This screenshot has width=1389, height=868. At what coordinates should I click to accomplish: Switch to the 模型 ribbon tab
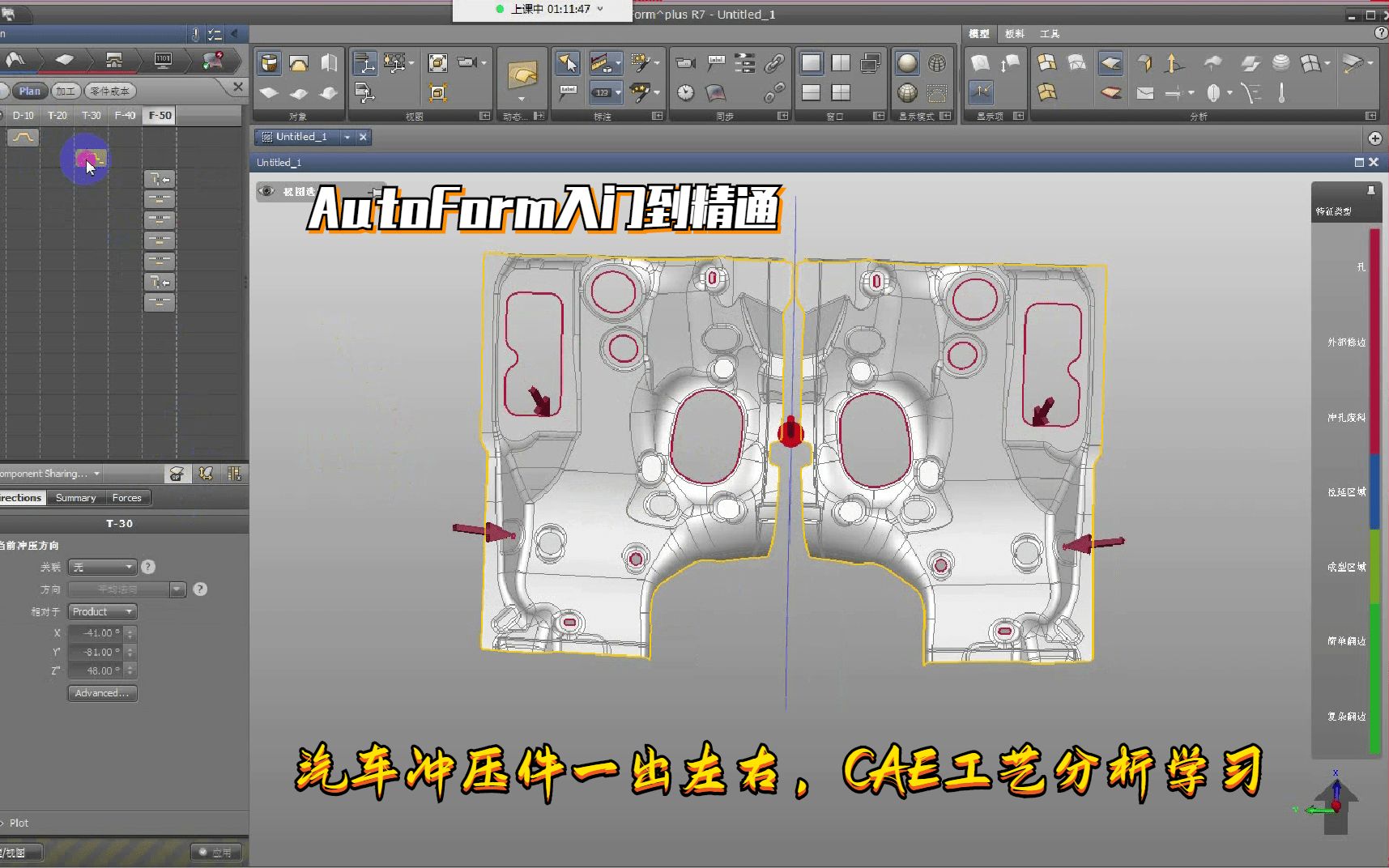(x=978, y=34)
